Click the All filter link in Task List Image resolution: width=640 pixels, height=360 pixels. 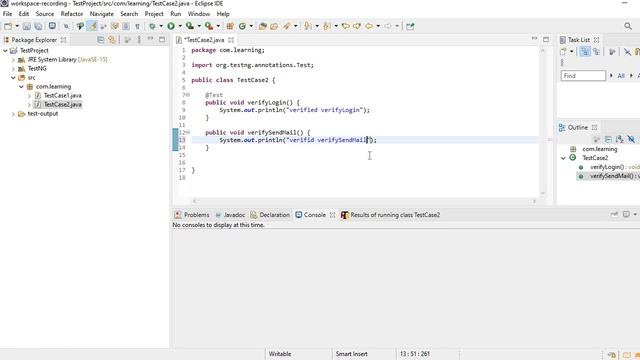(x=621, y=76)
